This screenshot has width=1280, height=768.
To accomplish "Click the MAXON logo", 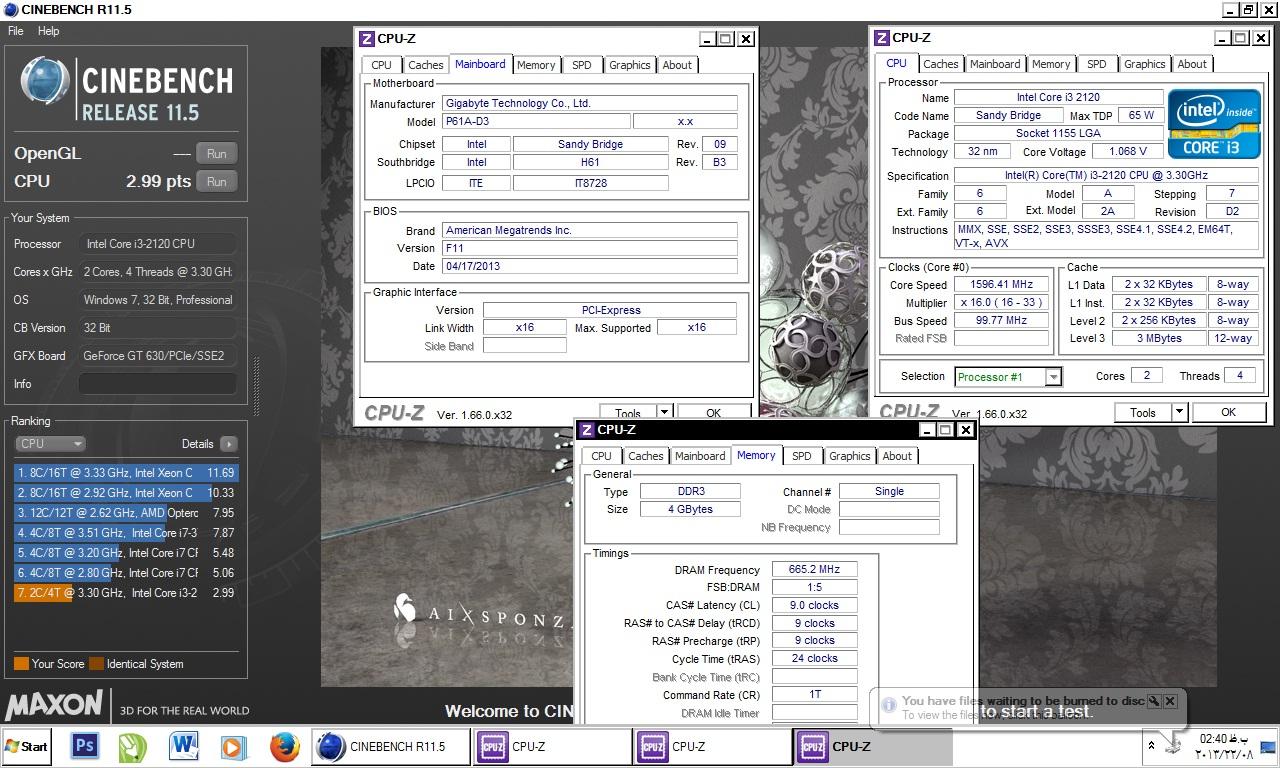I will [54, 704].
